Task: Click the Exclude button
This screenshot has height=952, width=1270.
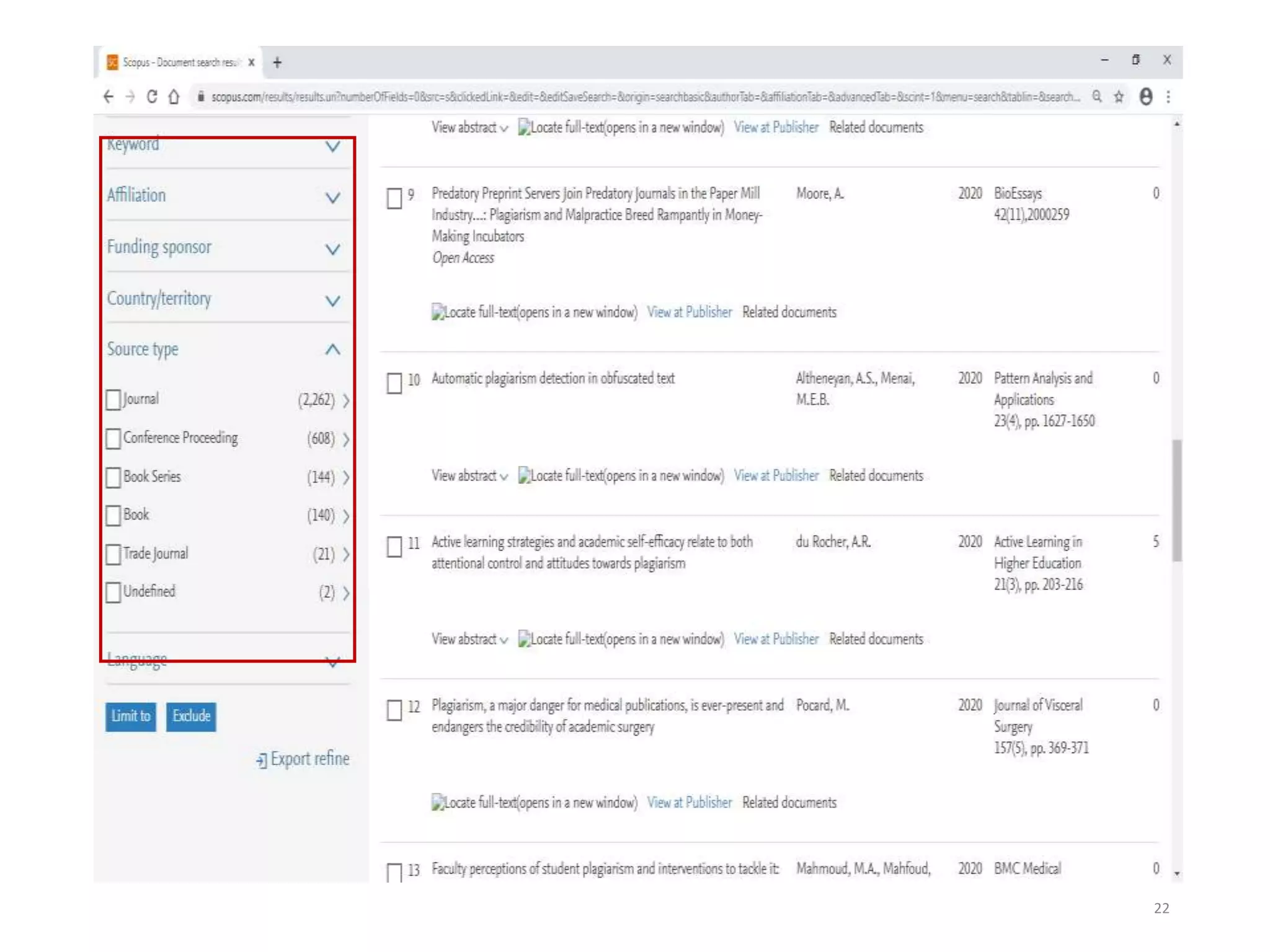Action: click(x=191, y=716)
